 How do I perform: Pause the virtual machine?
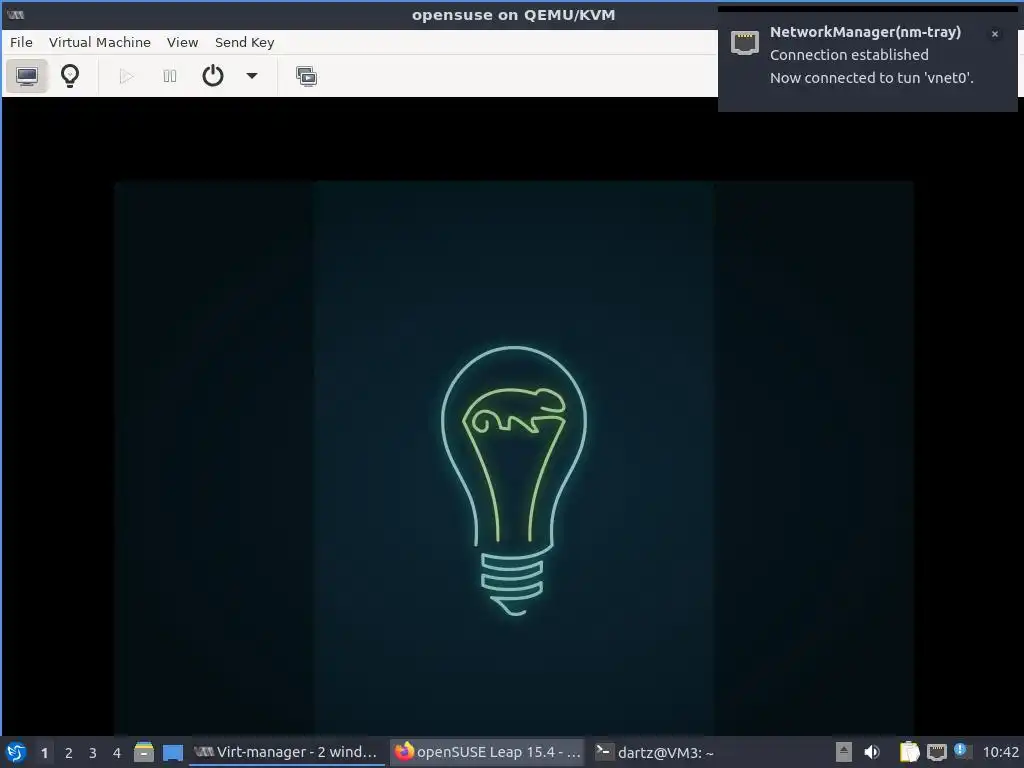click(x=170, y=76)
